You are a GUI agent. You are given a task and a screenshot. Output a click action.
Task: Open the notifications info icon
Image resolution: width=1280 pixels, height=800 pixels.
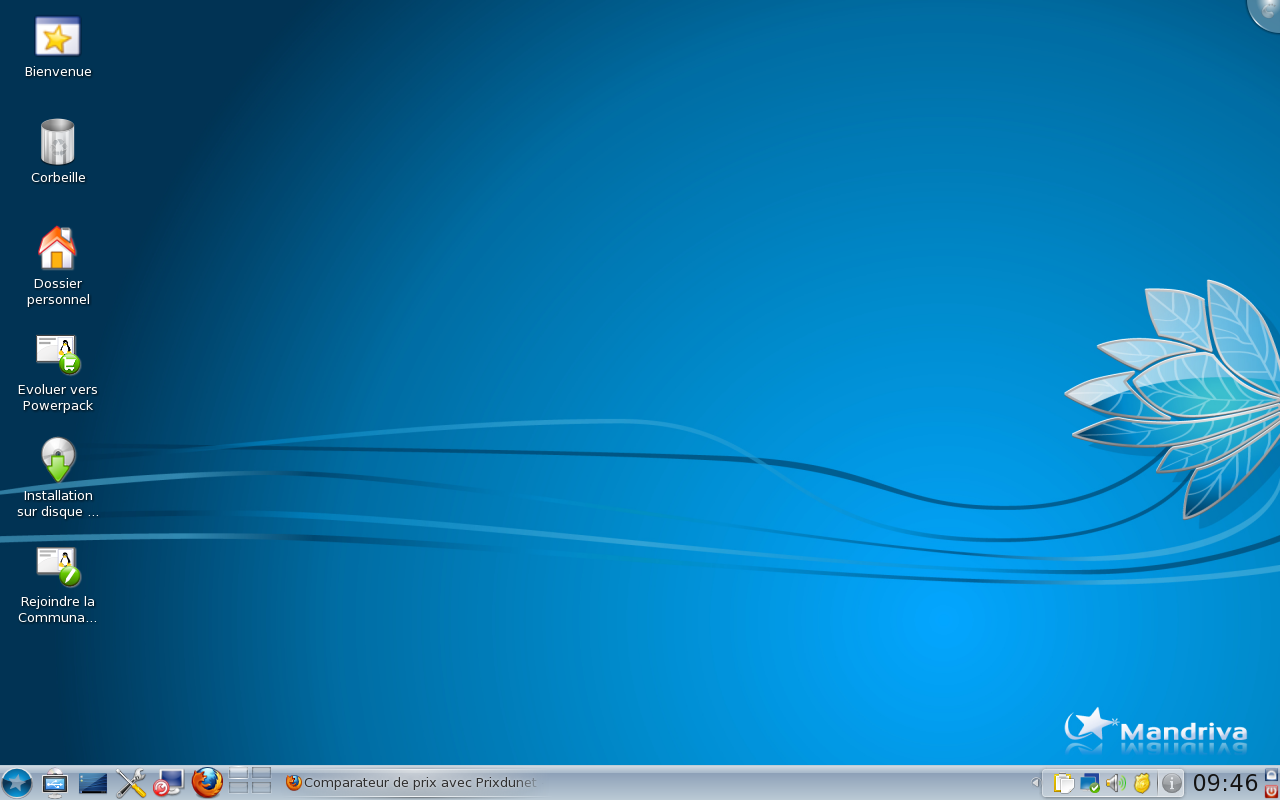tap(1171, 783)
